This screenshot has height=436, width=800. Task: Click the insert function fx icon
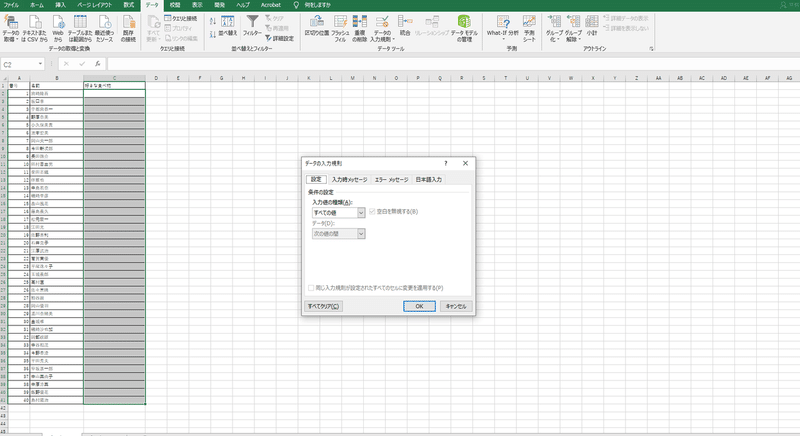click(97, 64)
